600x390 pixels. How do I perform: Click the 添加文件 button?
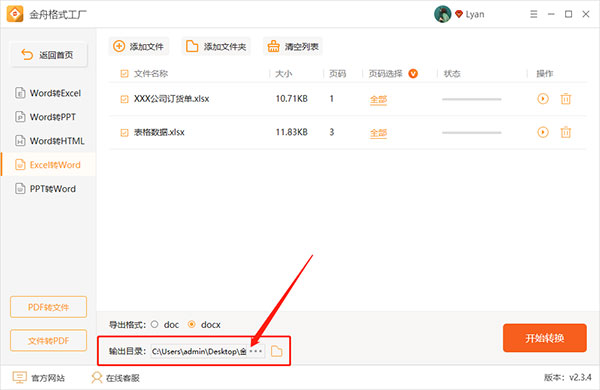click(139, 46)
